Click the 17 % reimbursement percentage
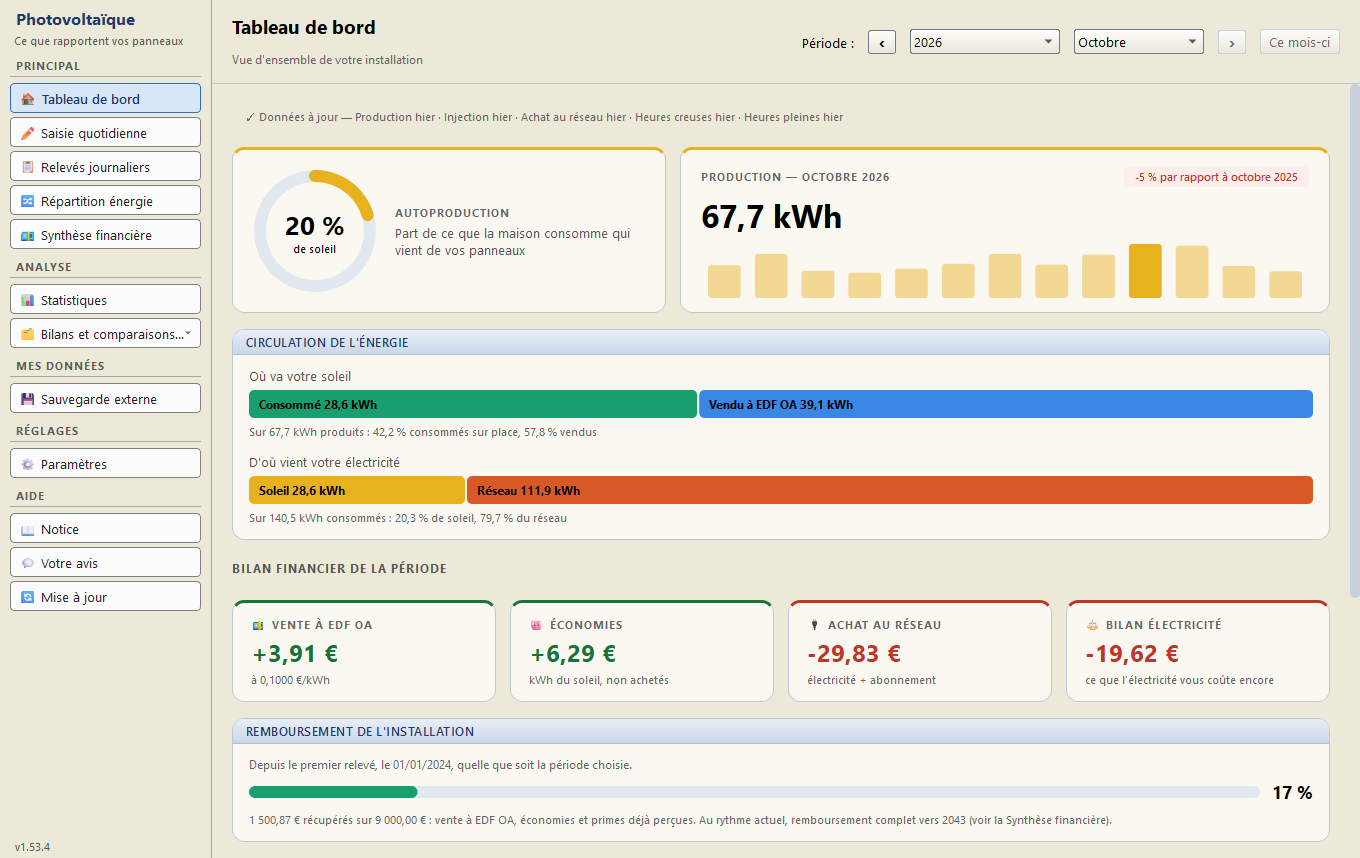Viewport: 1360px width, 858px height. 1292,793
